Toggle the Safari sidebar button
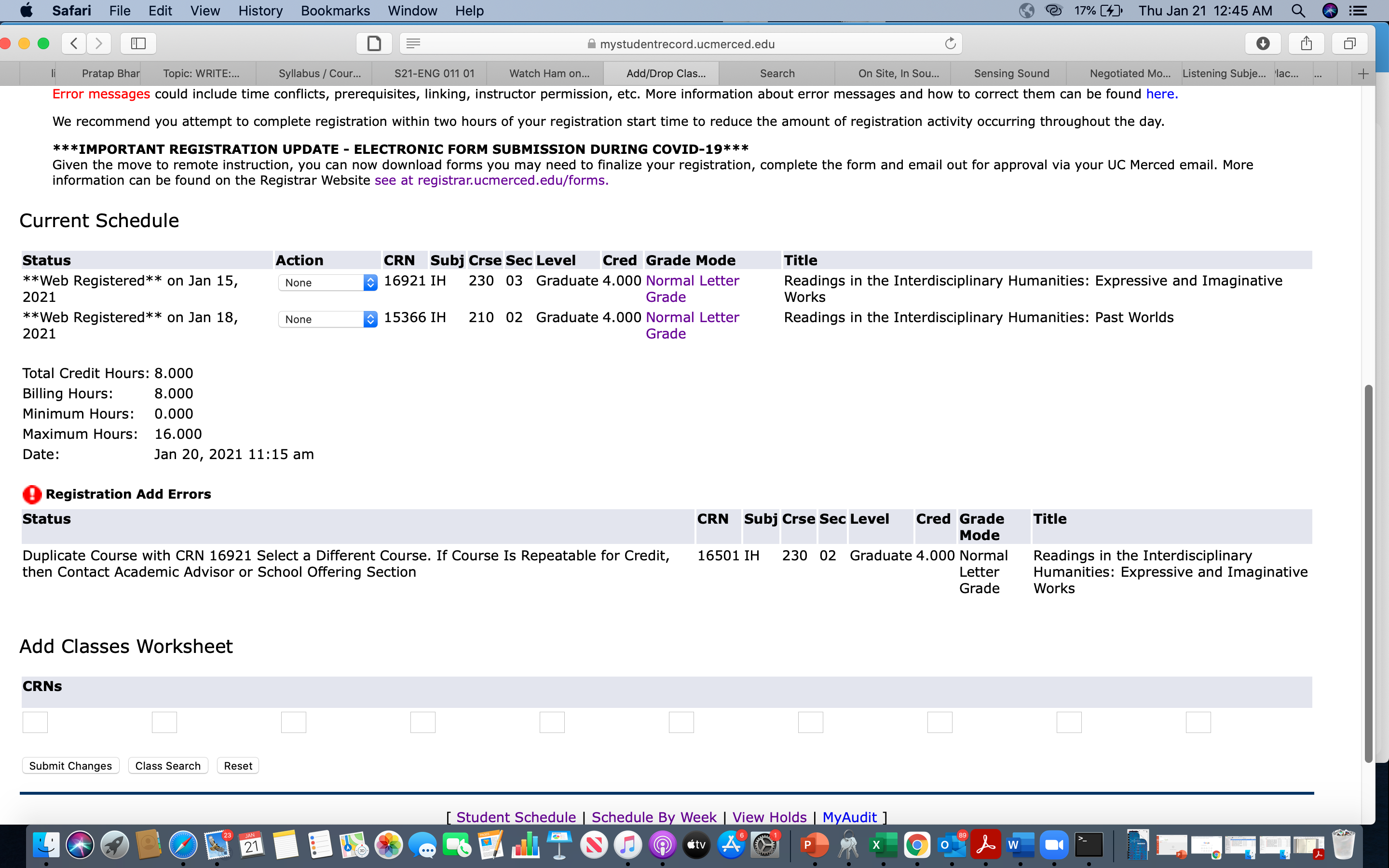Screen dimensions: 1389x868 pyautogui.click(x=138, y=43)
